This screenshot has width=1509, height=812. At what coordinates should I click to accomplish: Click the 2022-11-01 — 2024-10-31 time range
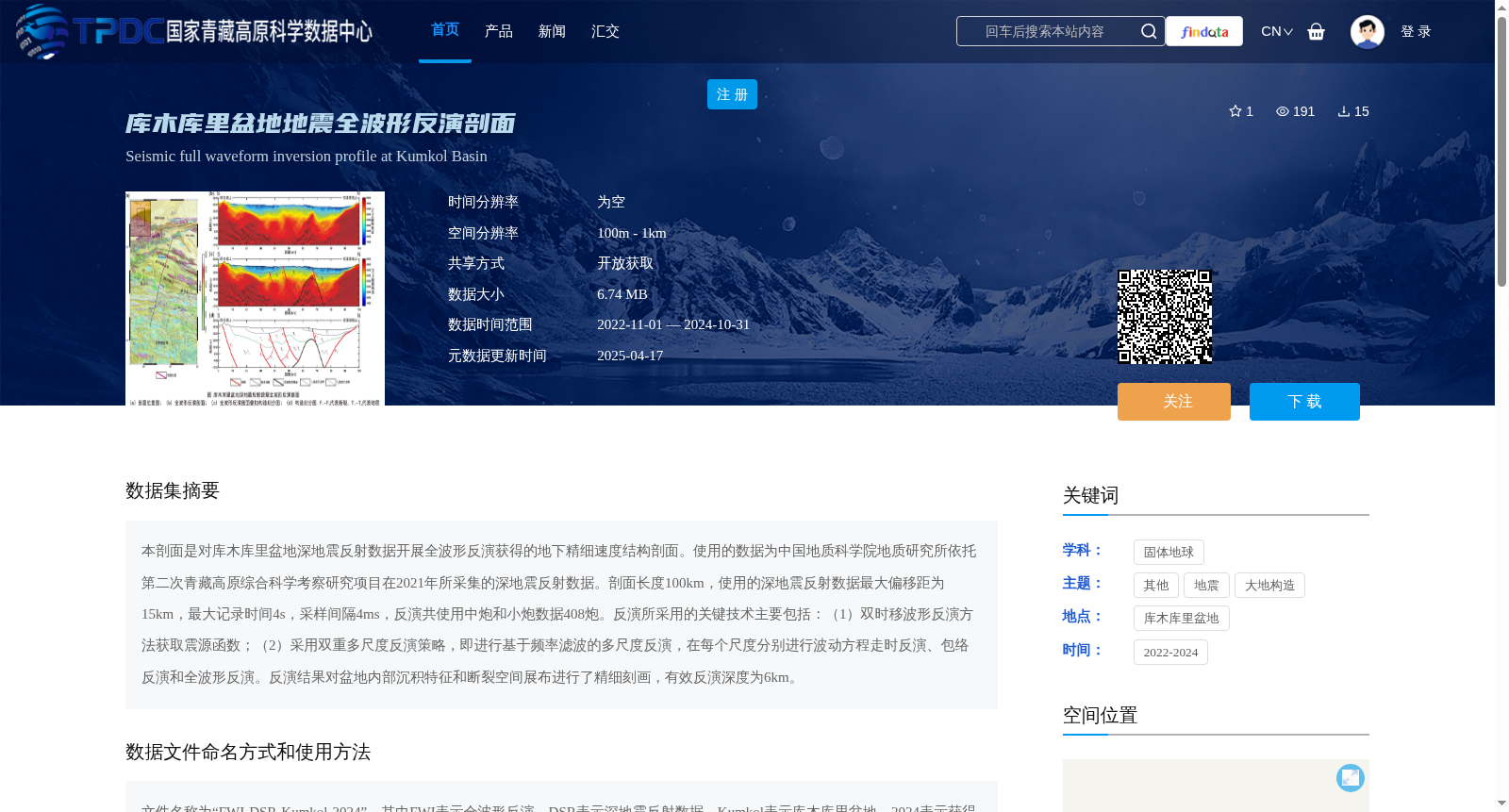673,324
